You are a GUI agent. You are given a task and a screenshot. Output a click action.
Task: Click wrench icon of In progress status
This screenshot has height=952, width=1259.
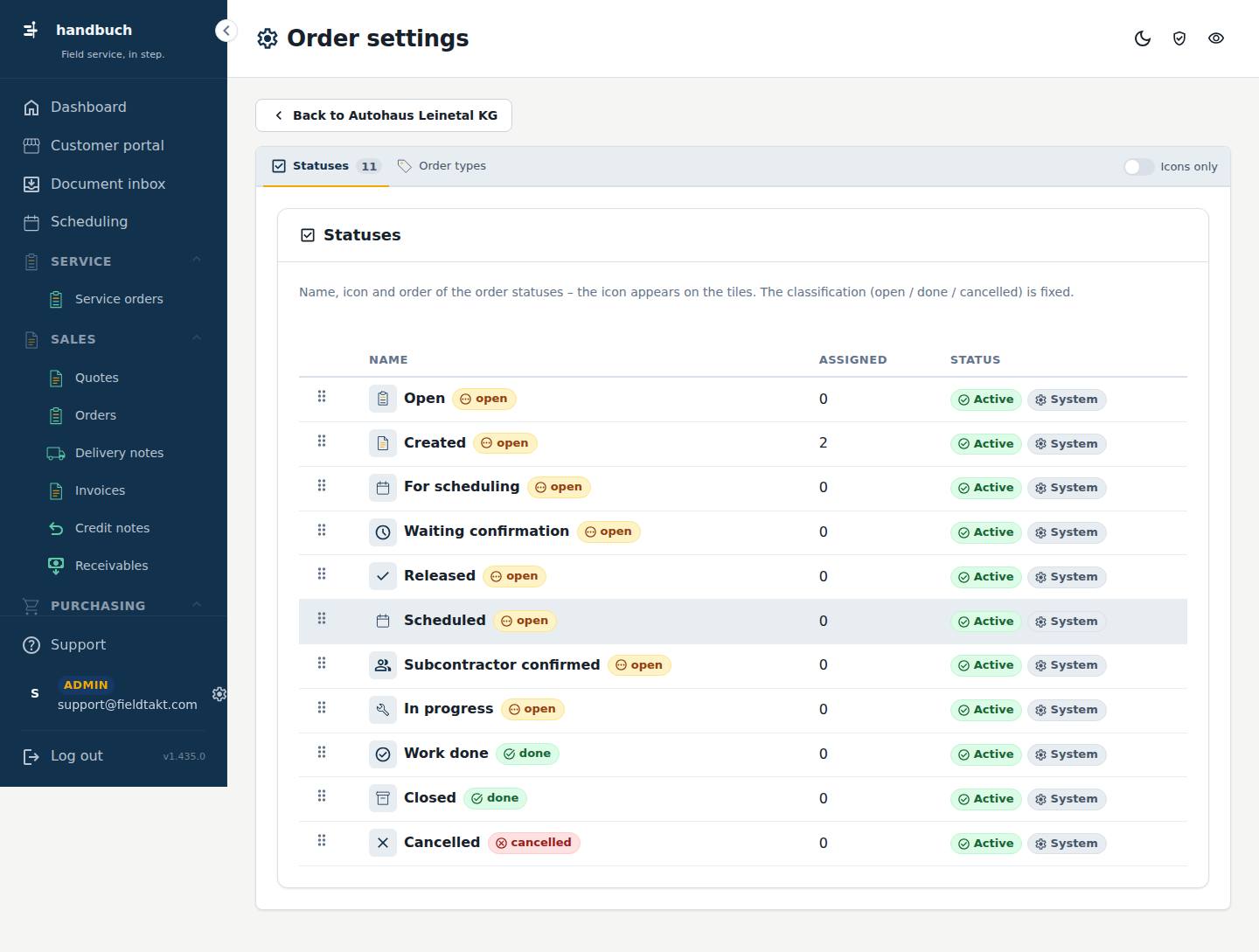point(383,710)
